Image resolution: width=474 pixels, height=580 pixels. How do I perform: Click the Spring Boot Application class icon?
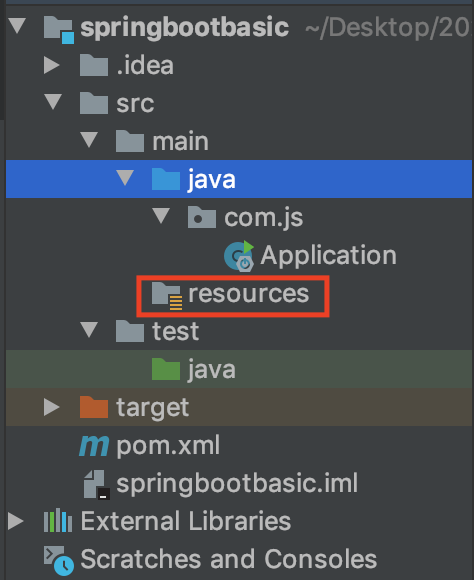point(239,256)
